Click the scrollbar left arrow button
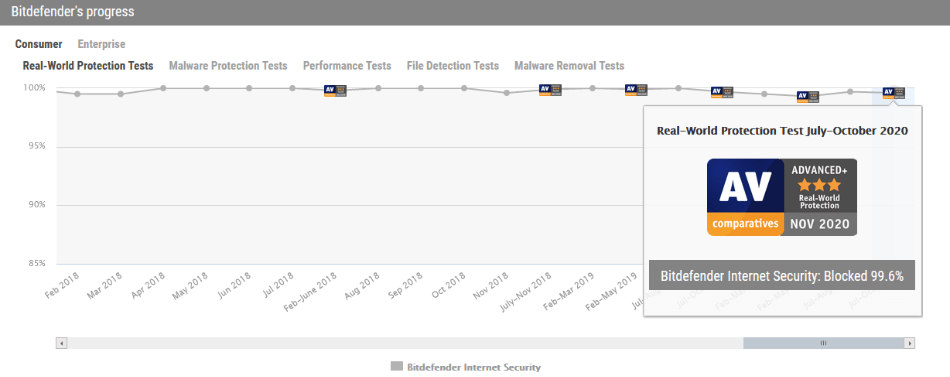 [62, 343]
